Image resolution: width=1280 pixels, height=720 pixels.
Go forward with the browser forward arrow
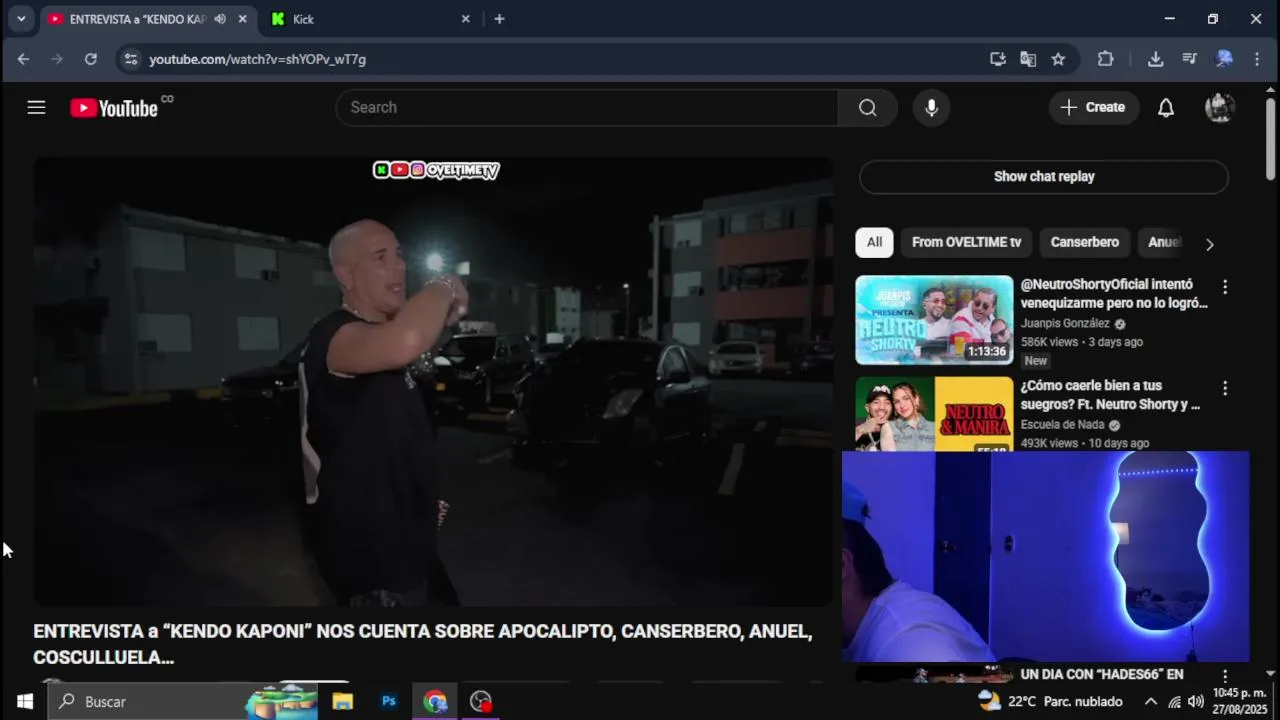57,59
